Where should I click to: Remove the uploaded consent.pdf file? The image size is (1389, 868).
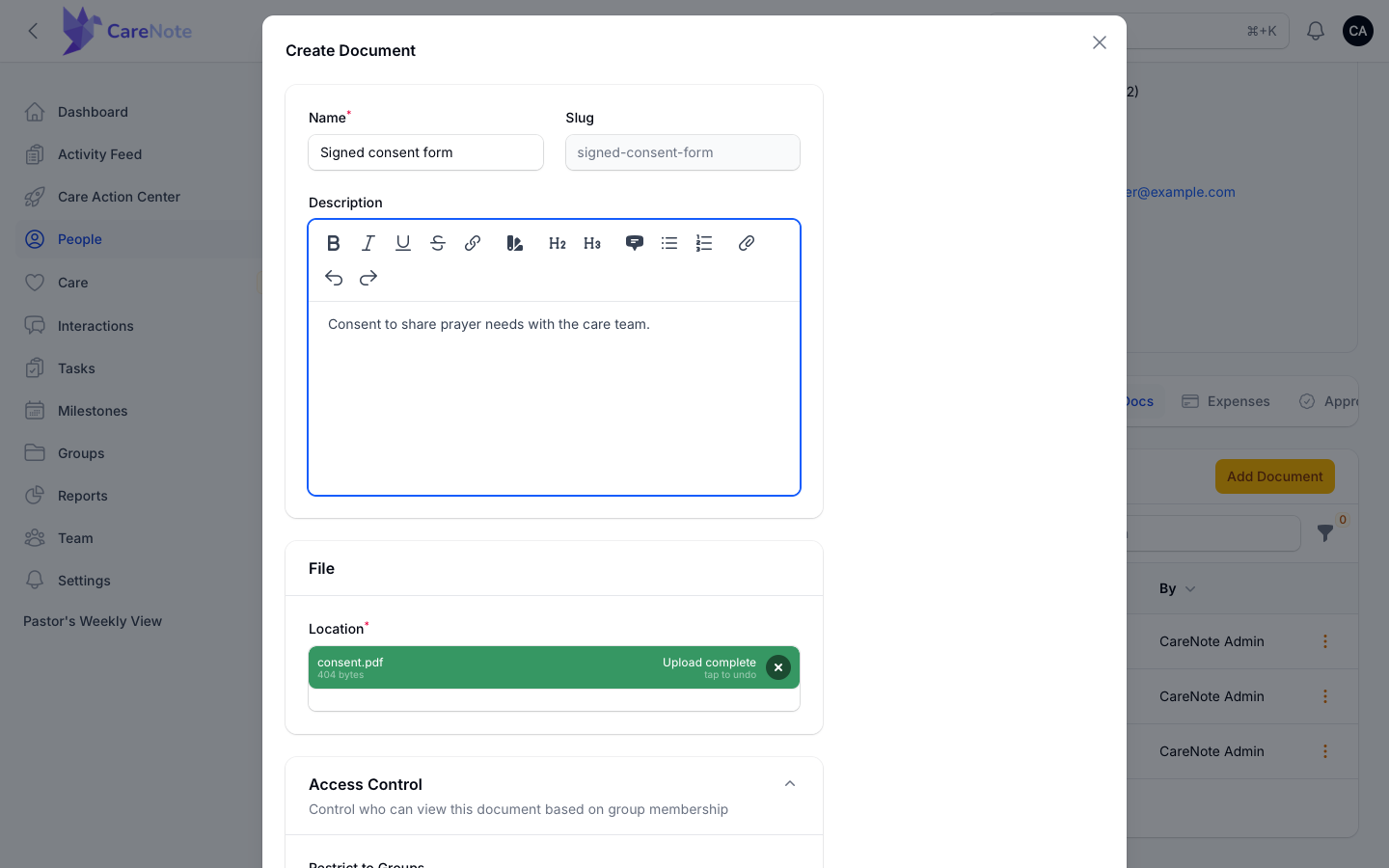pos(778,667)
